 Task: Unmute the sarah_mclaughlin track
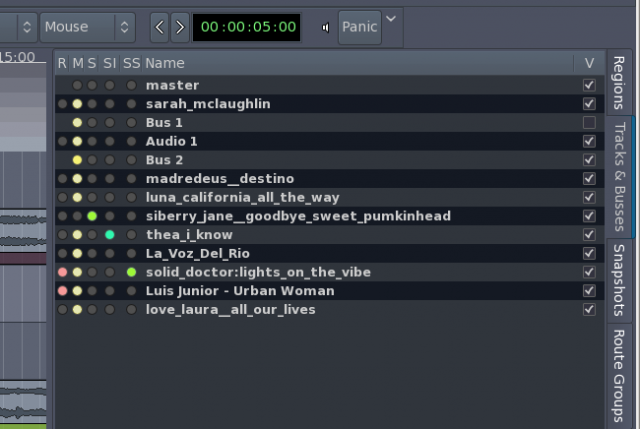tap(77, 104)
